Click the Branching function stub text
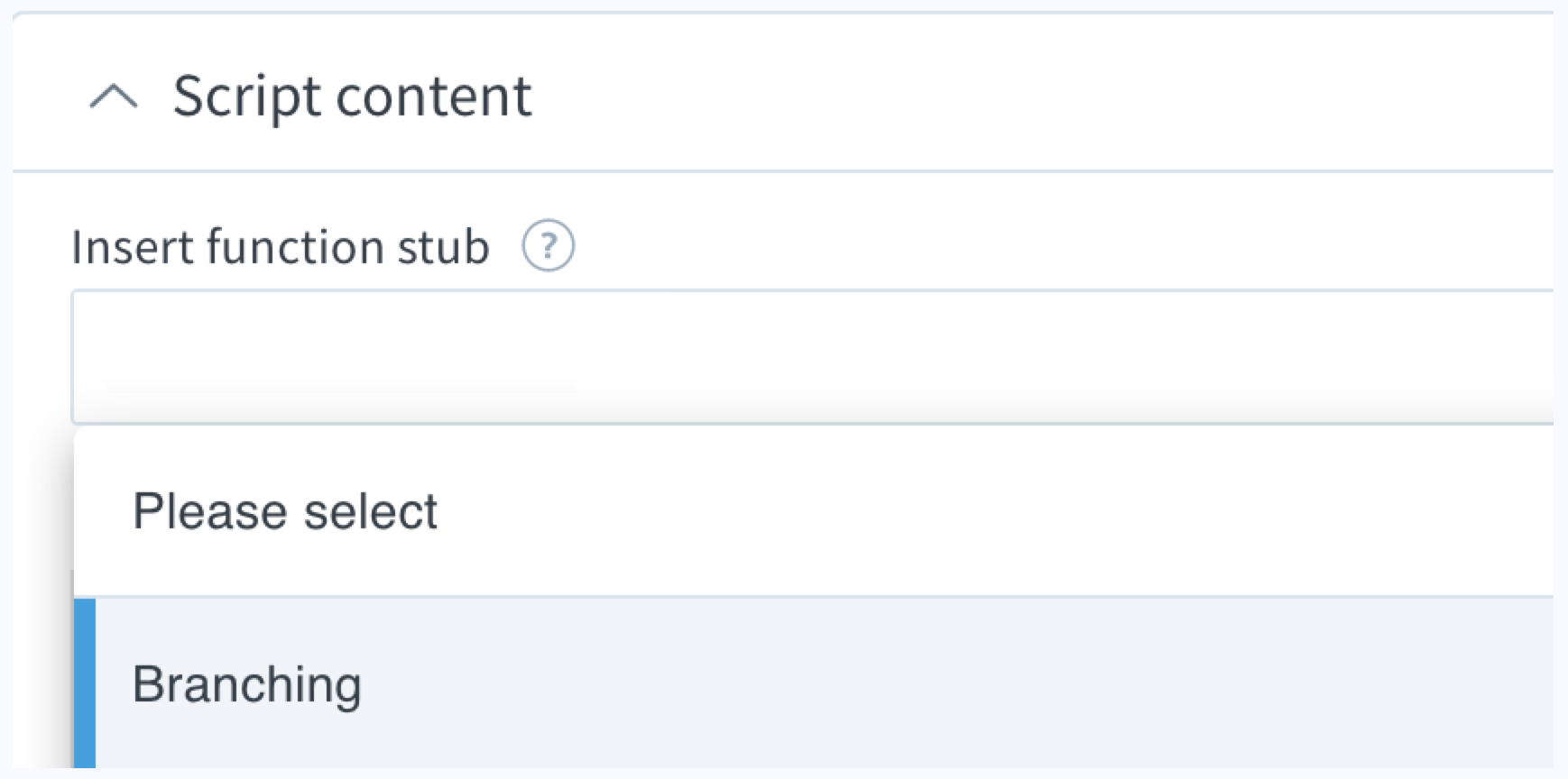The width and height of the screenshot is (1568, 779). point(247,683)
